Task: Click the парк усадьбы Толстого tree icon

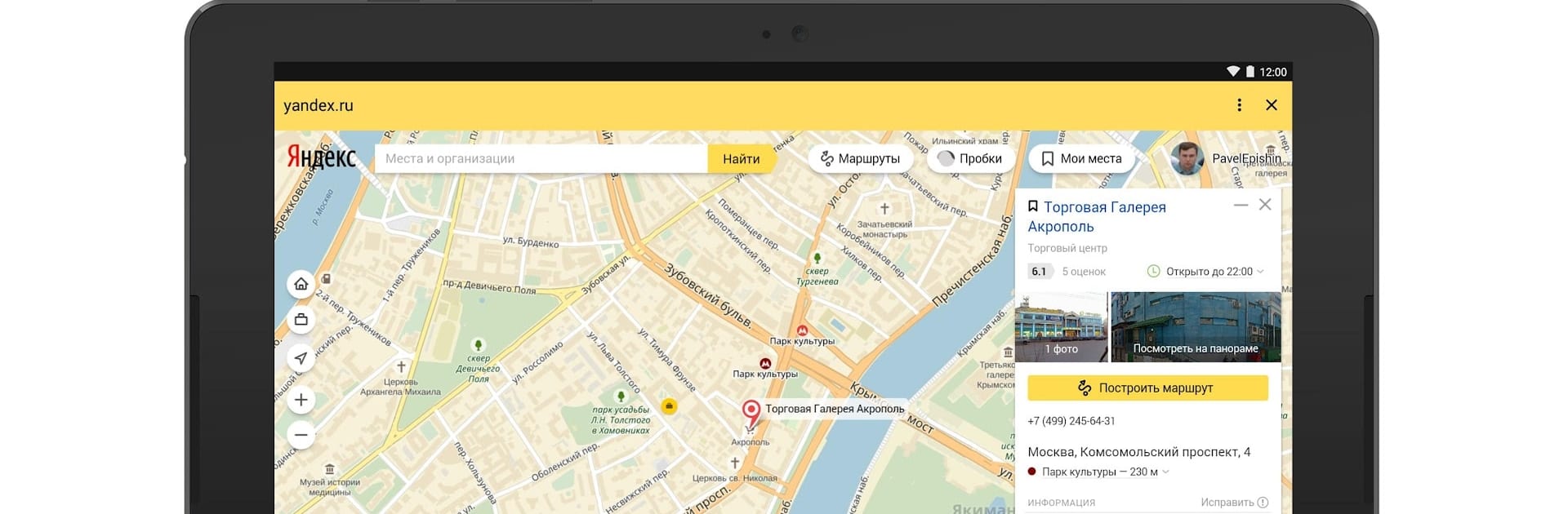Action: (x=621, y=397)
